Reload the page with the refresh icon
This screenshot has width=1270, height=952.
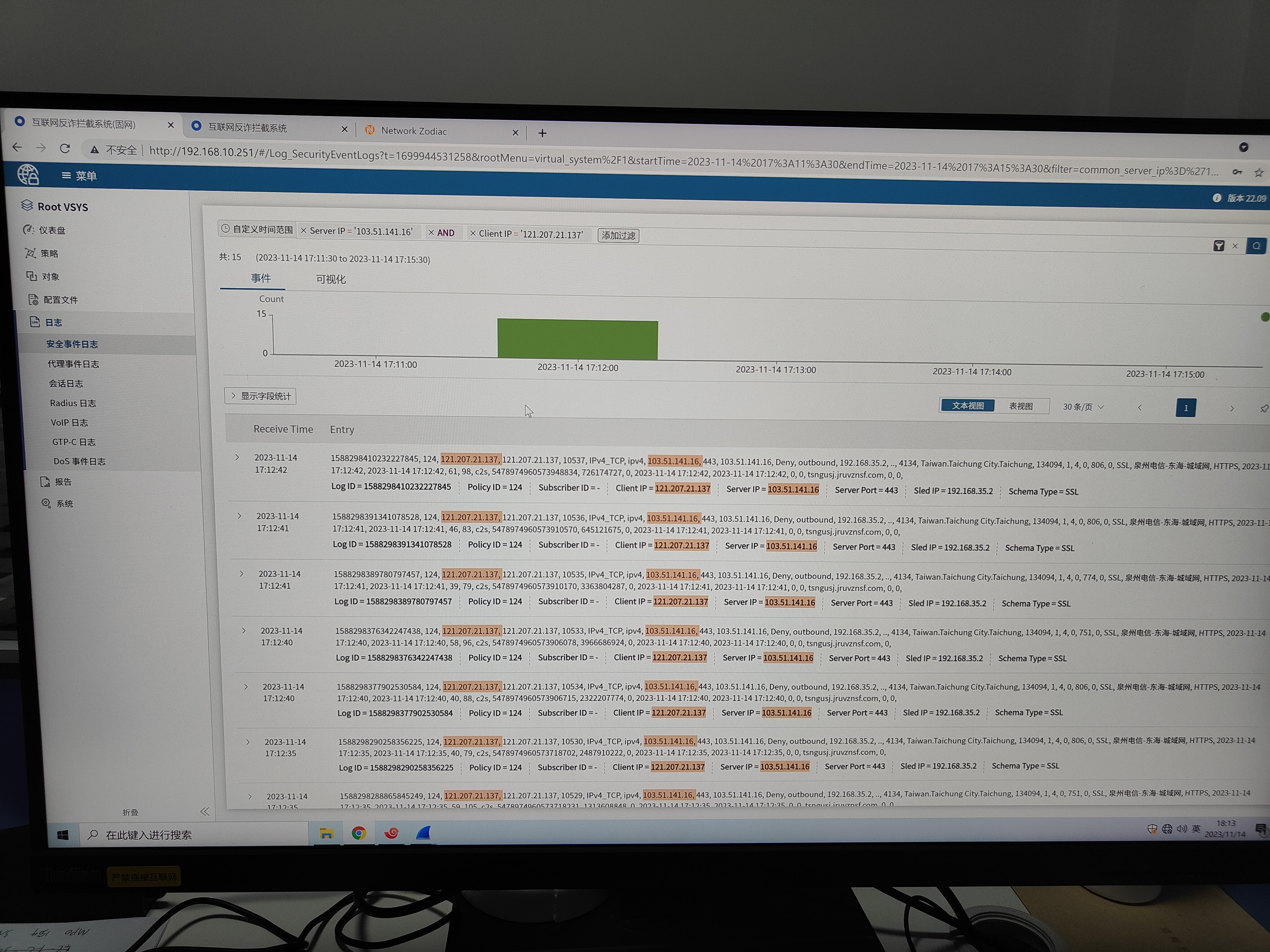[x=65, y=149]
